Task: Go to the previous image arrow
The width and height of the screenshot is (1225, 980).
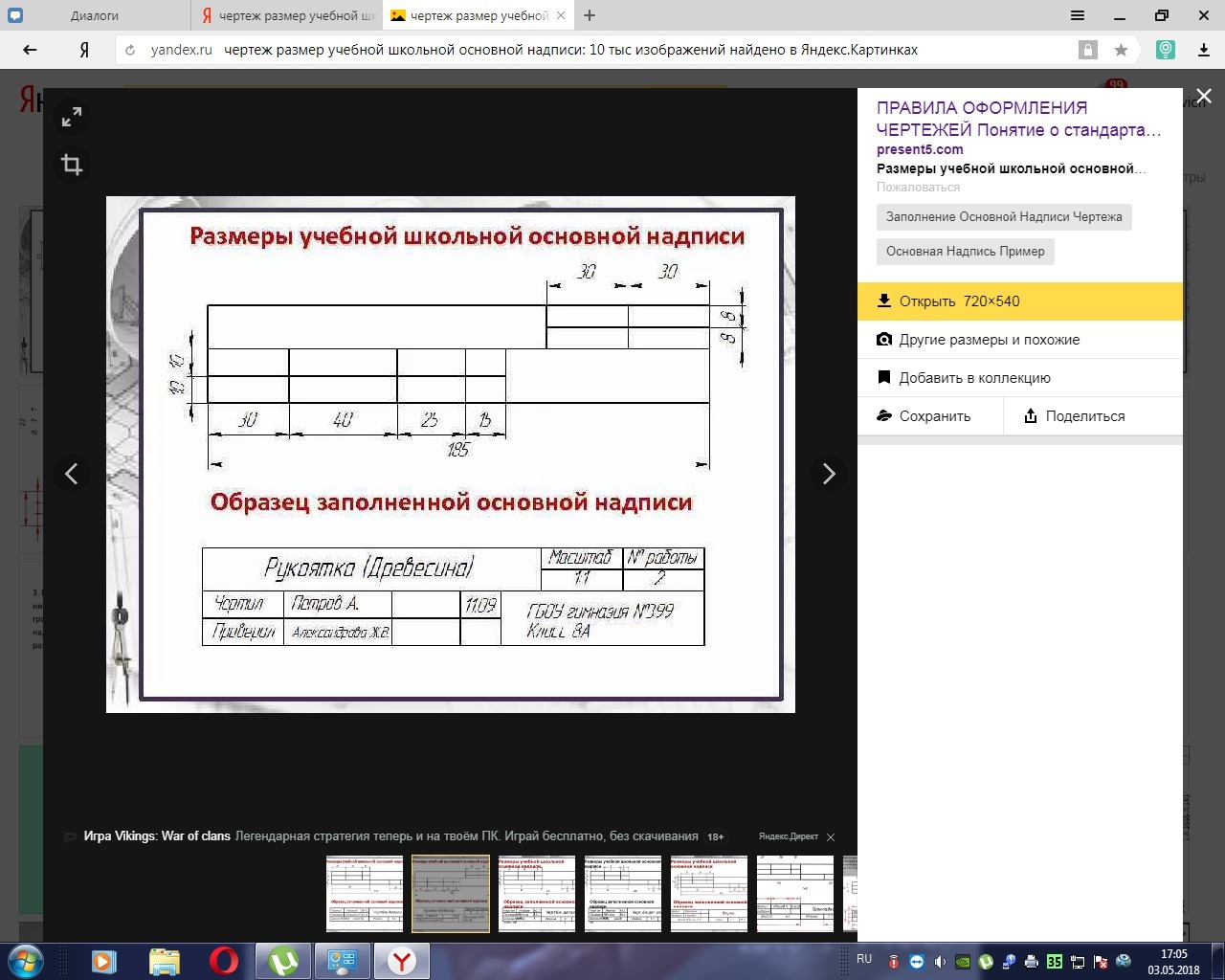Action: [72, 474]
